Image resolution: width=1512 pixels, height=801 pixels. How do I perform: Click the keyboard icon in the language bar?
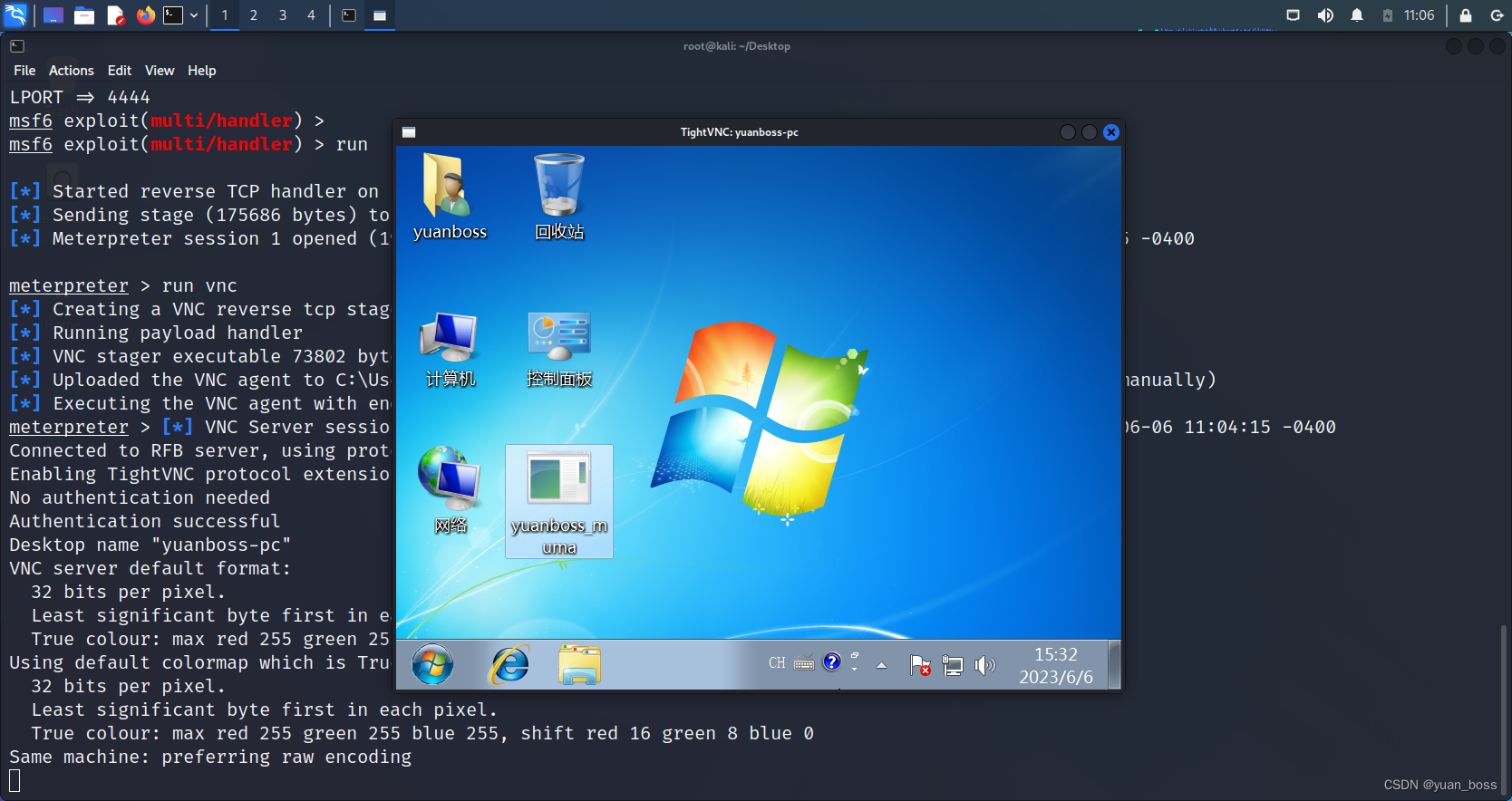click(x=804, y=663)
